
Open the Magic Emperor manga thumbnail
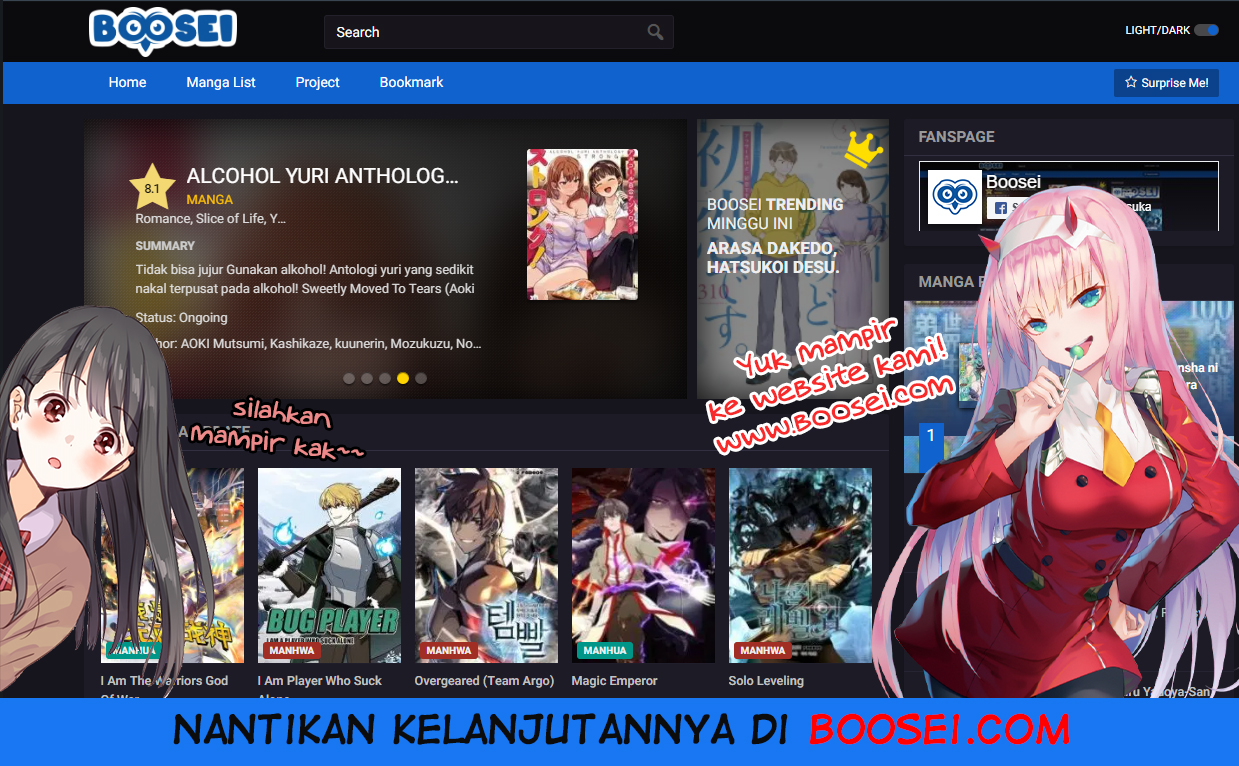(x=643, y=565)
